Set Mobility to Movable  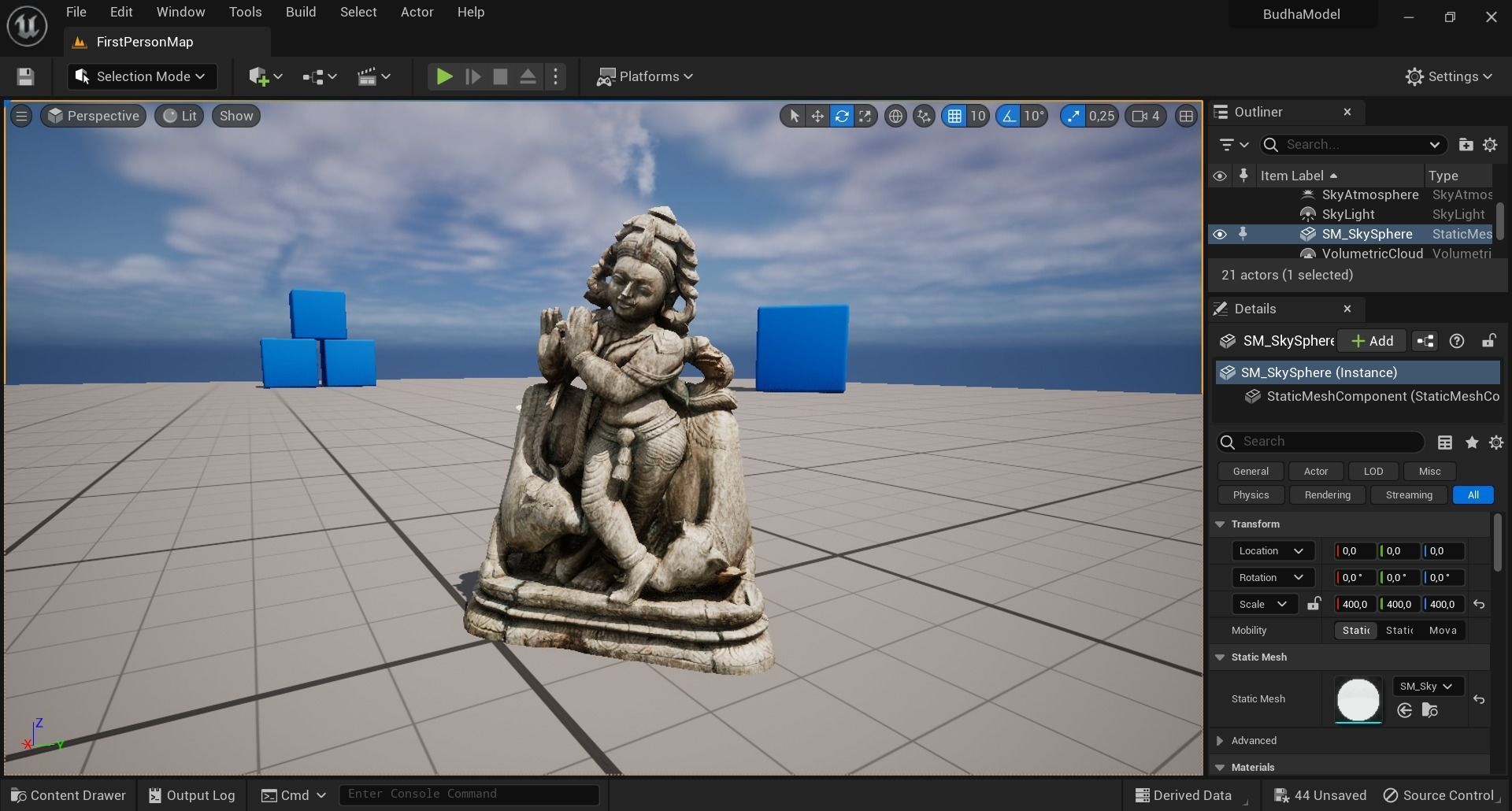click(x=1443, y=630)
